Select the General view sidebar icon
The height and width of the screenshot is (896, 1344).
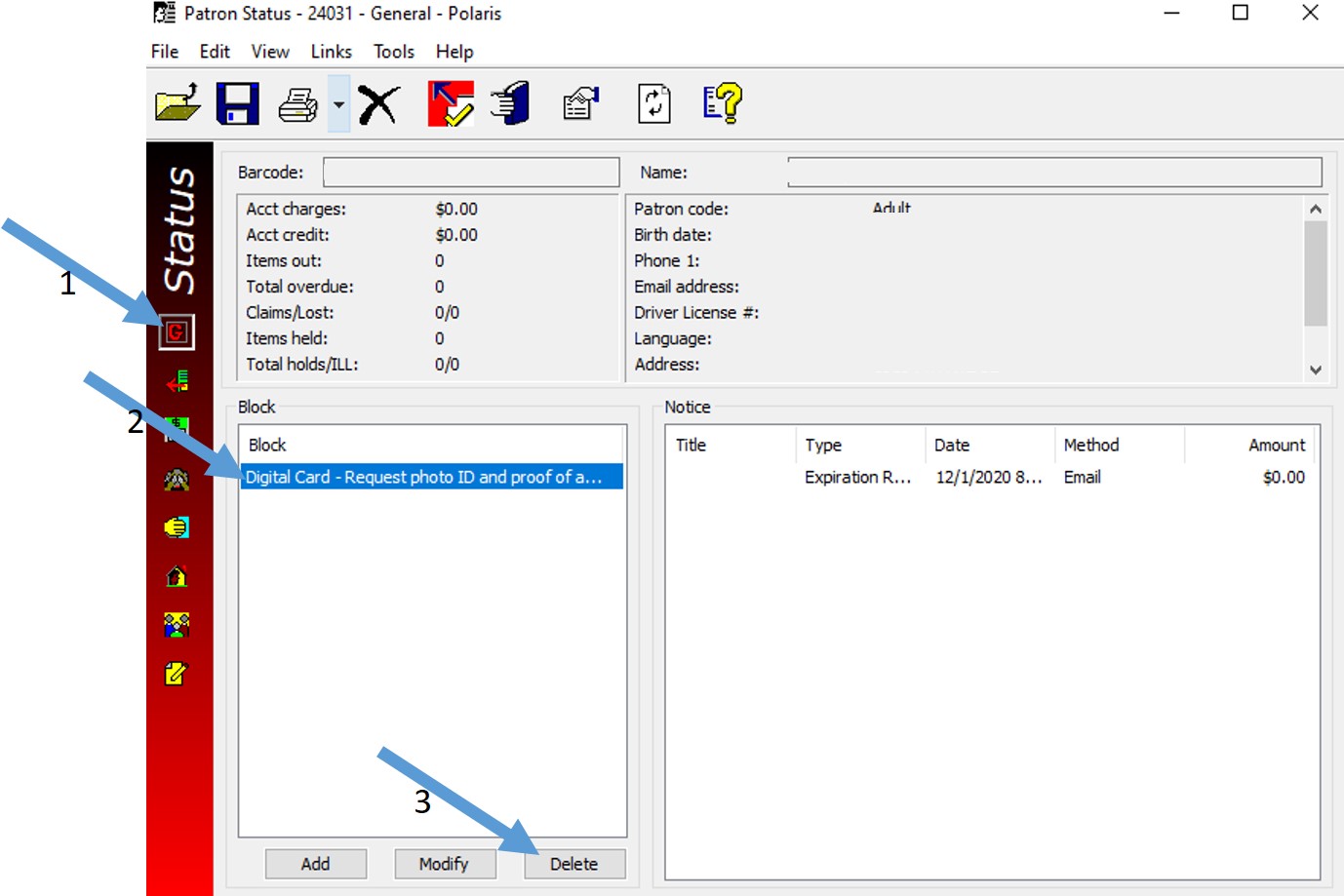[177, 332]
